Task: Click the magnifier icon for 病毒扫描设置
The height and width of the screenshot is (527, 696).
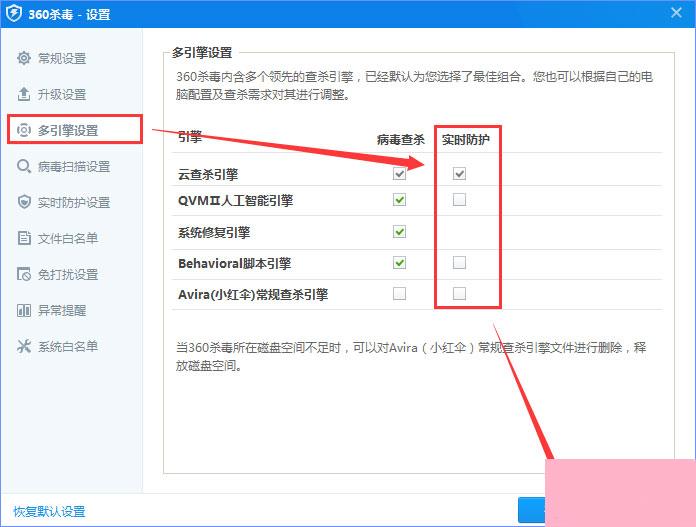Action: (x=24, y=166)
